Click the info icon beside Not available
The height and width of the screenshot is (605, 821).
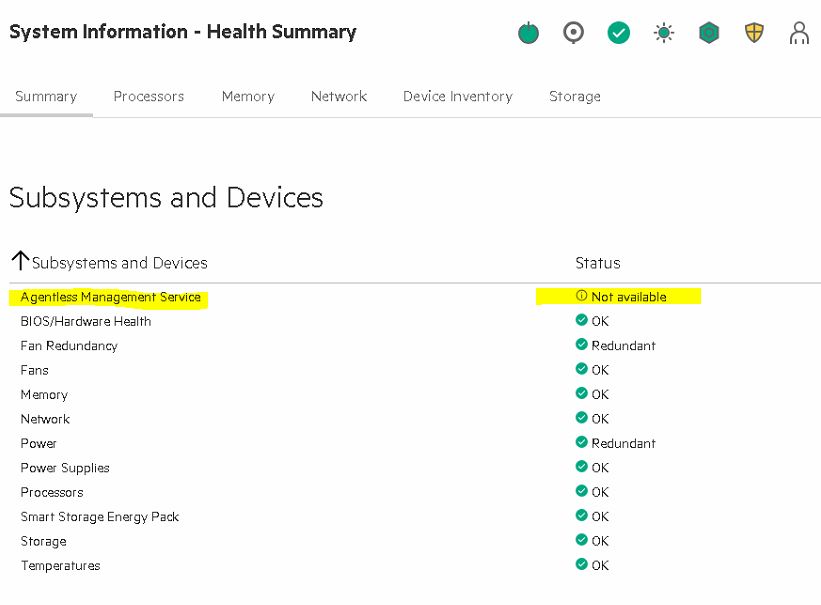point(581,295)
